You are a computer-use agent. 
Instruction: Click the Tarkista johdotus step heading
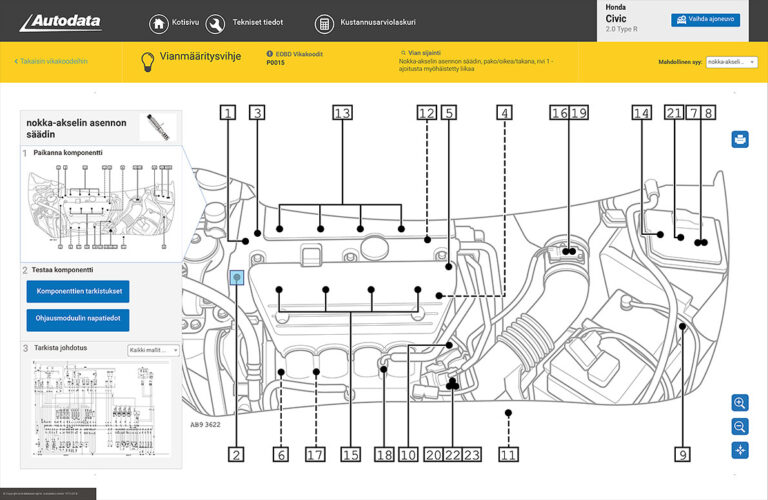(x=61, y=348)
